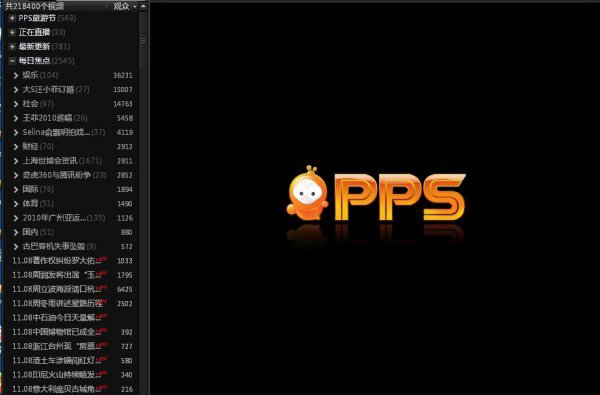This screenshot has width=600, height=395.
Task: Collapse the 每日焦点 minus icon
Action: tap(12, 60)
